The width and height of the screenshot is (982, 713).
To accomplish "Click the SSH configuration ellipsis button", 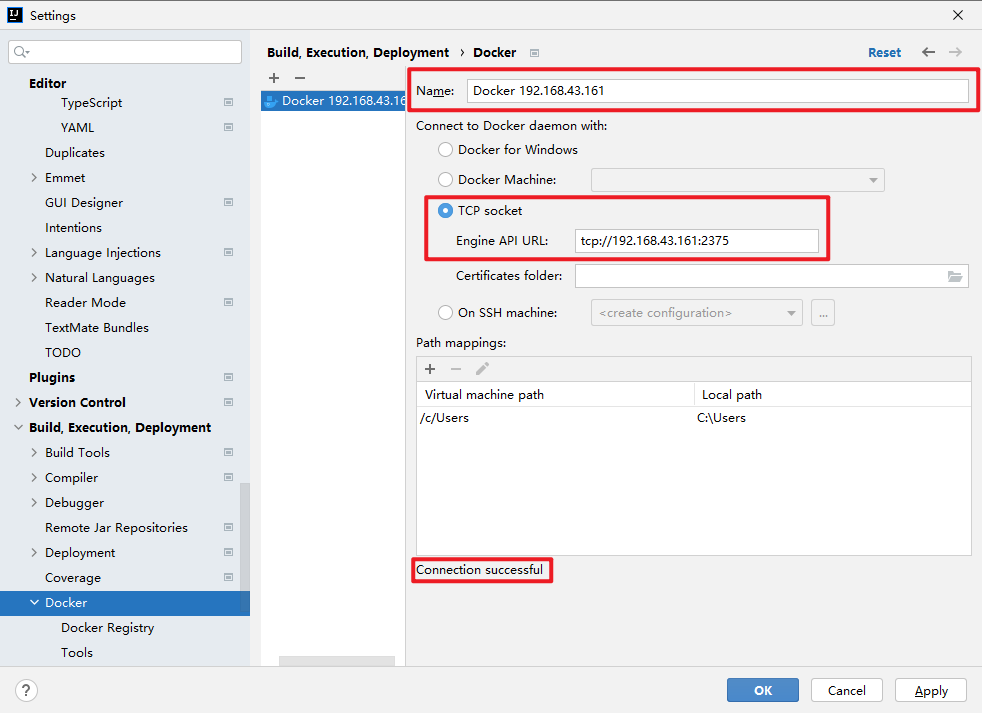I will pyautogui.click(x=823, y=313).
